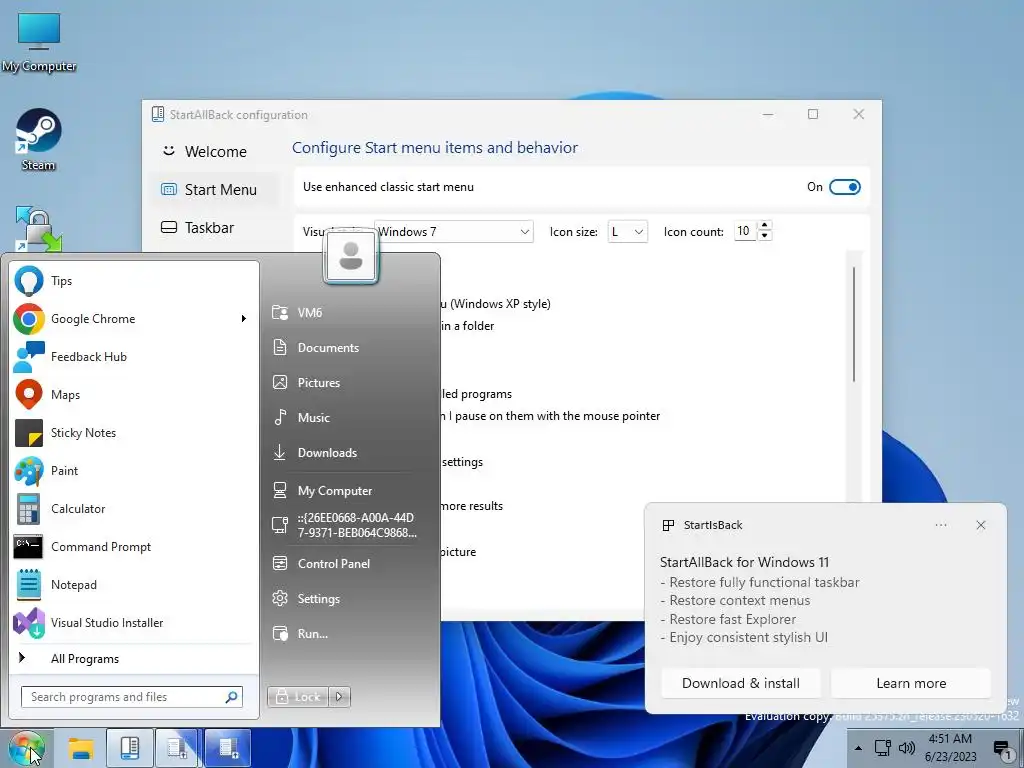The image size is (1024, 768).
Task: Increase the icon count
Action: coord(765,225)
